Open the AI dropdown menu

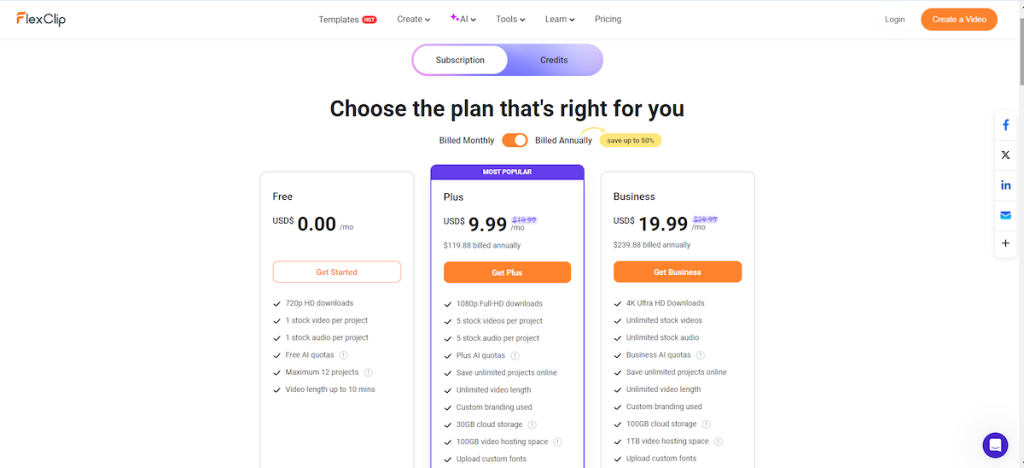[x=464, y=19]
